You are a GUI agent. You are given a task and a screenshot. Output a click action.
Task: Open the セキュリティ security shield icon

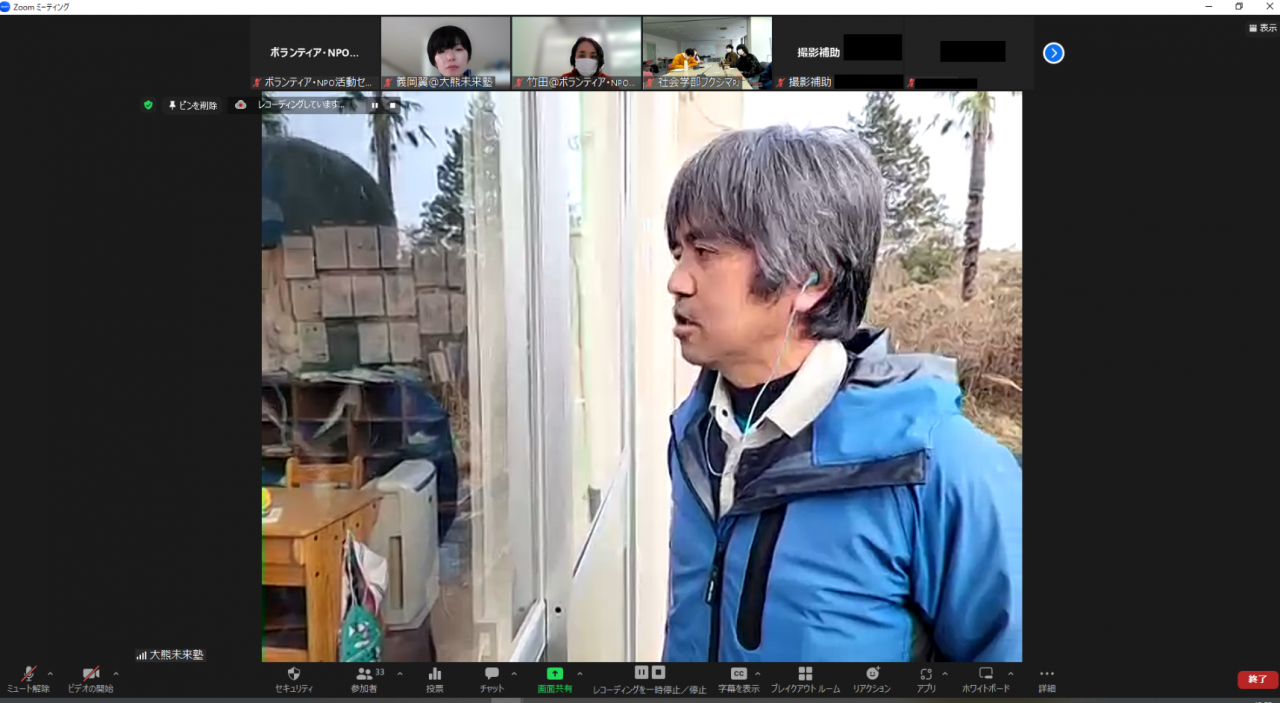[294, 674]
